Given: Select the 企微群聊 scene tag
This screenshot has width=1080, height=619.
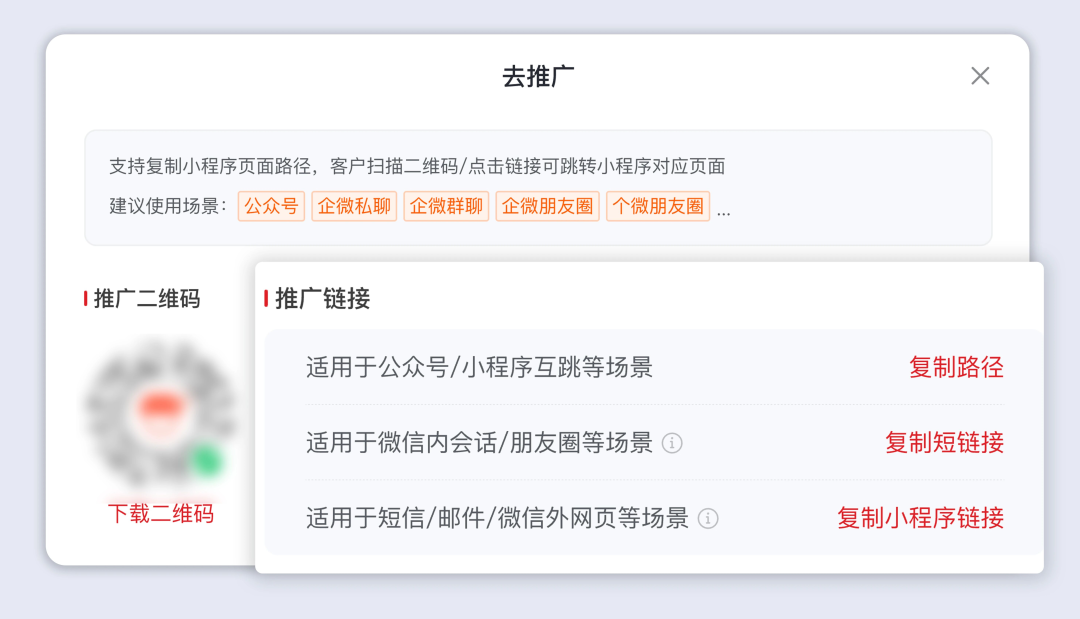Looking at the screenshot, I should point(446,207).
